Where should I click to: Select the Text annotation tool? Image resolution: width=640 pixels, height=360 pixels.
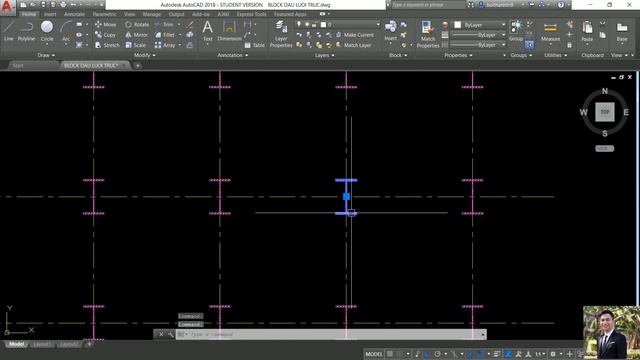coord(207,31)
